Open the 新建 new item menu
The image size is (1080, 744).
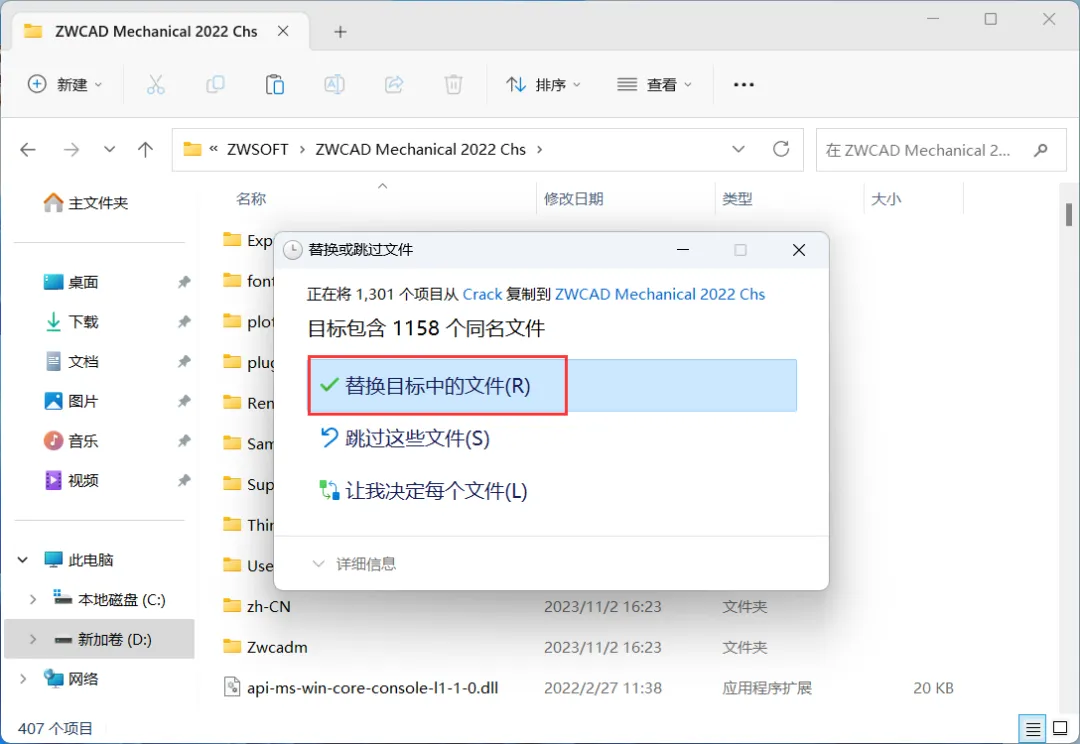tap(65, 85)
